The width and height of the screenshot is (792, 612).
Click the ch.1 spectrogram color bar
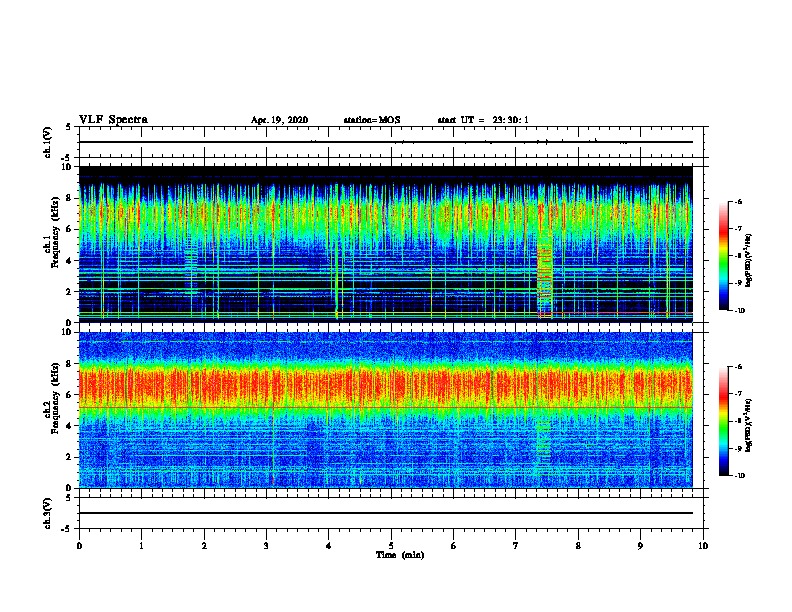(x=724, y=256)
